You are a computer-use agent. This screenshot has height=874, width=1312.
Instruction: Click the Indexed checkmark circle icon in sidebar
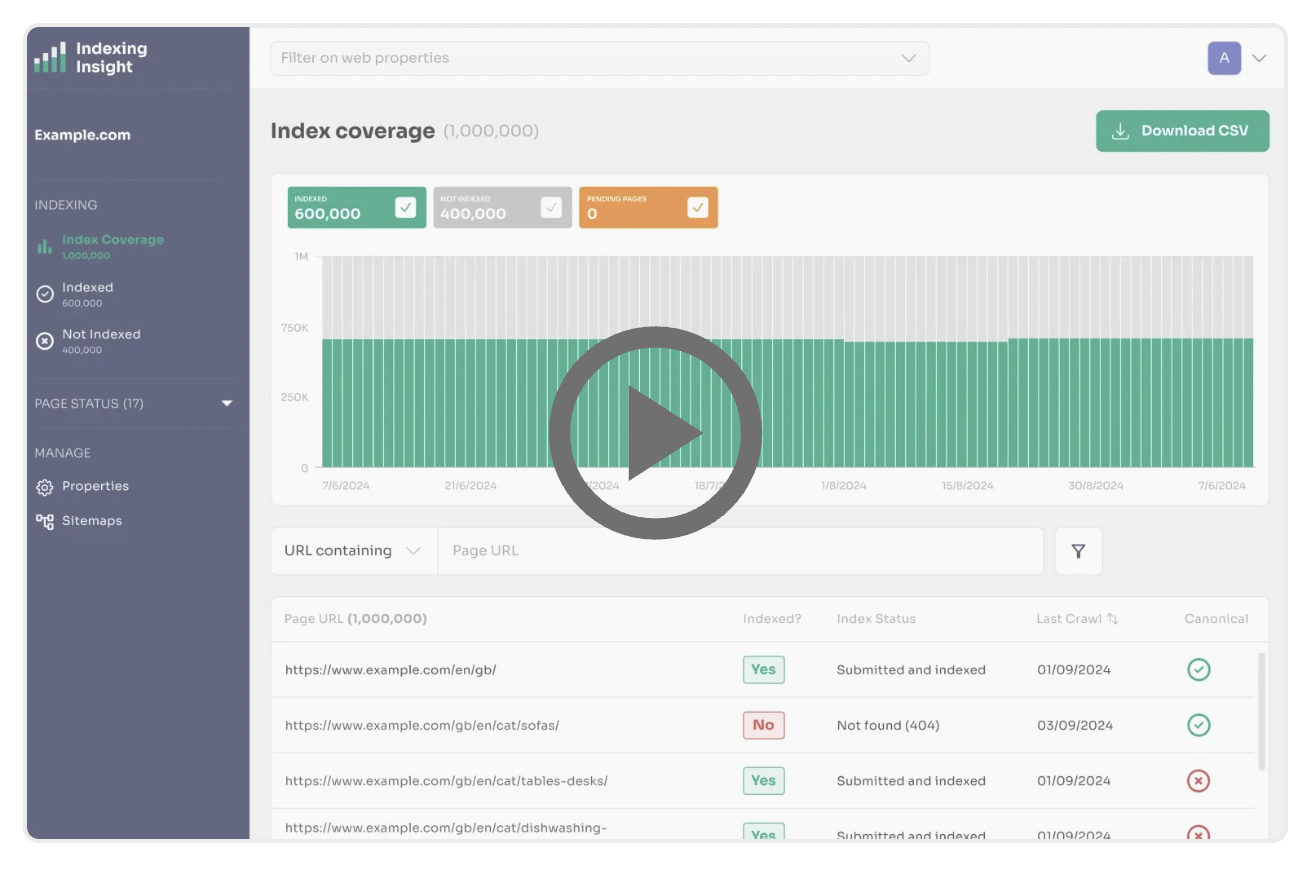(x=45, y=294)
